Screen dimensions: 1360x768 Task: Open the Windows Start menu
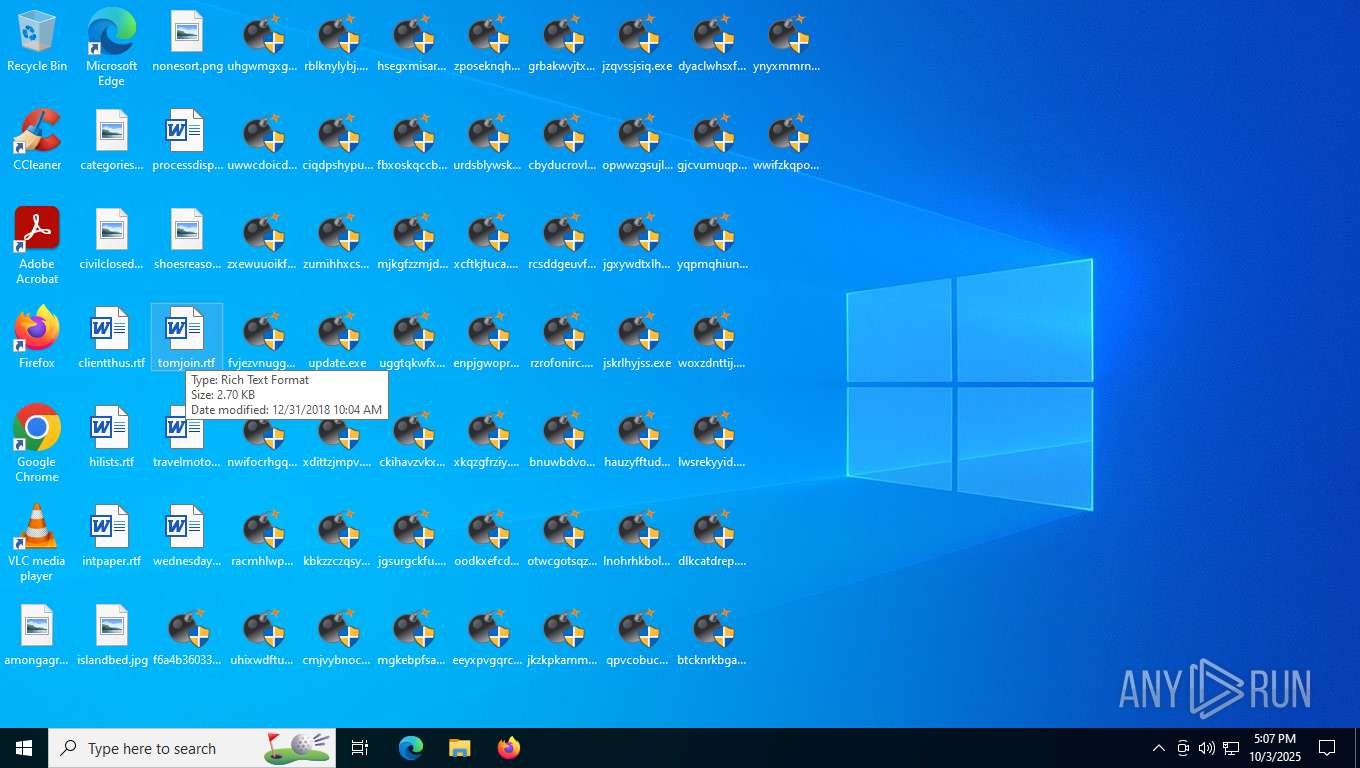(24, 748)
